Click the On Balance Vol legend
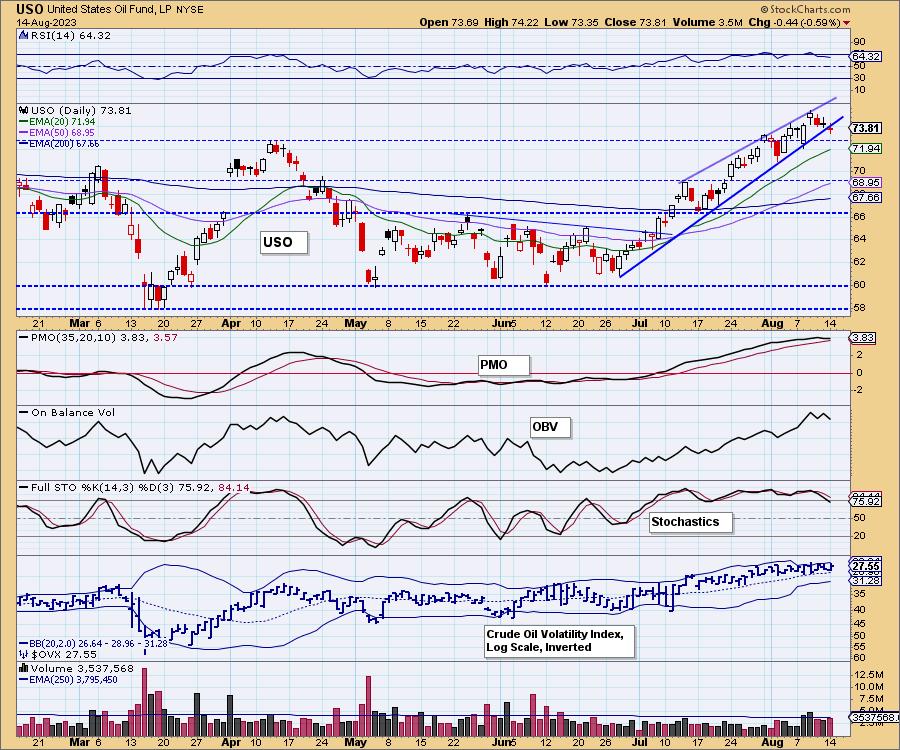The width and height of the screenshot is (900, 750). tap(68, 413)
